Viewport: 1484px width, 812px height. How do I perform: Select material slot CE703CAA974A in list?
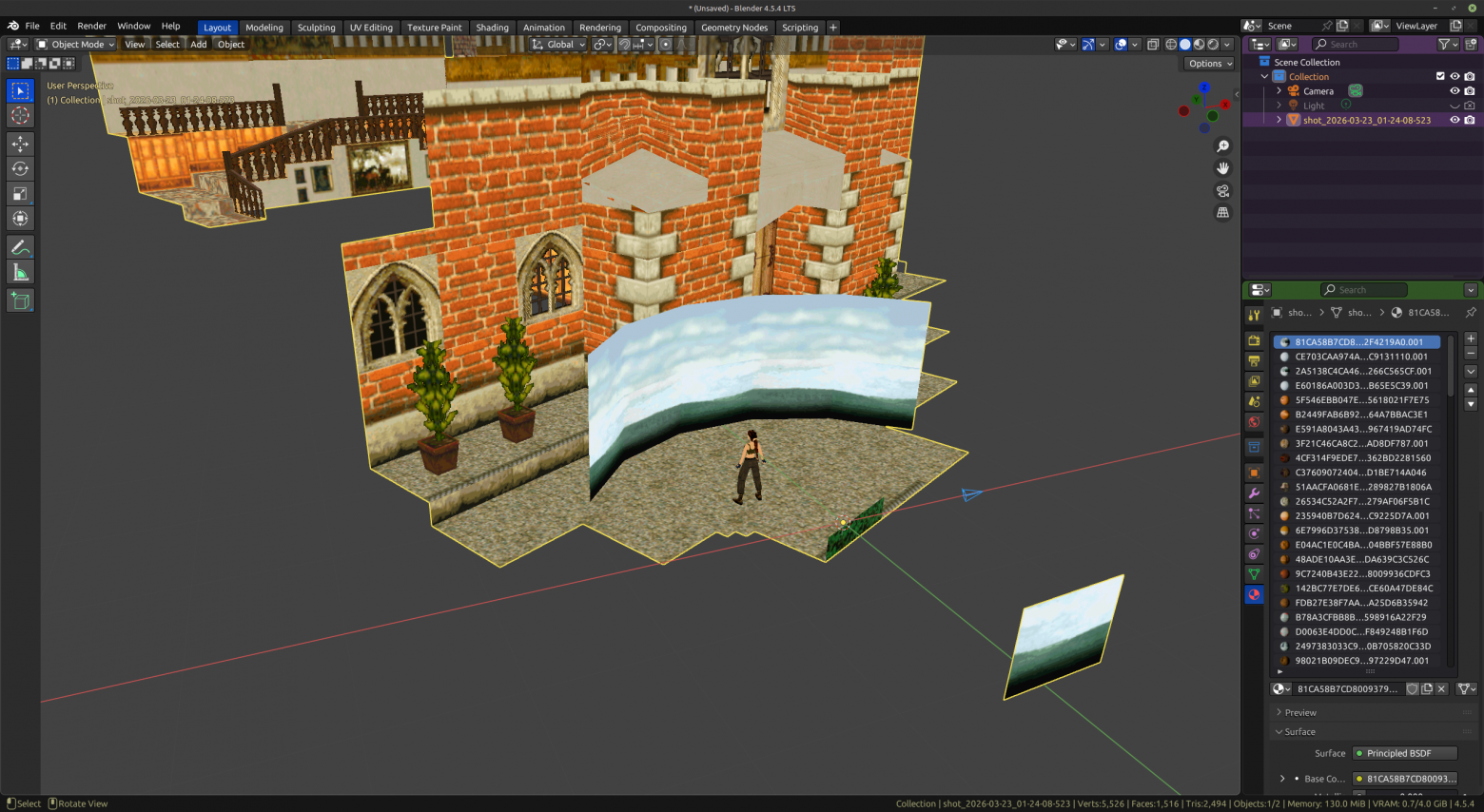coord(1360,357)
